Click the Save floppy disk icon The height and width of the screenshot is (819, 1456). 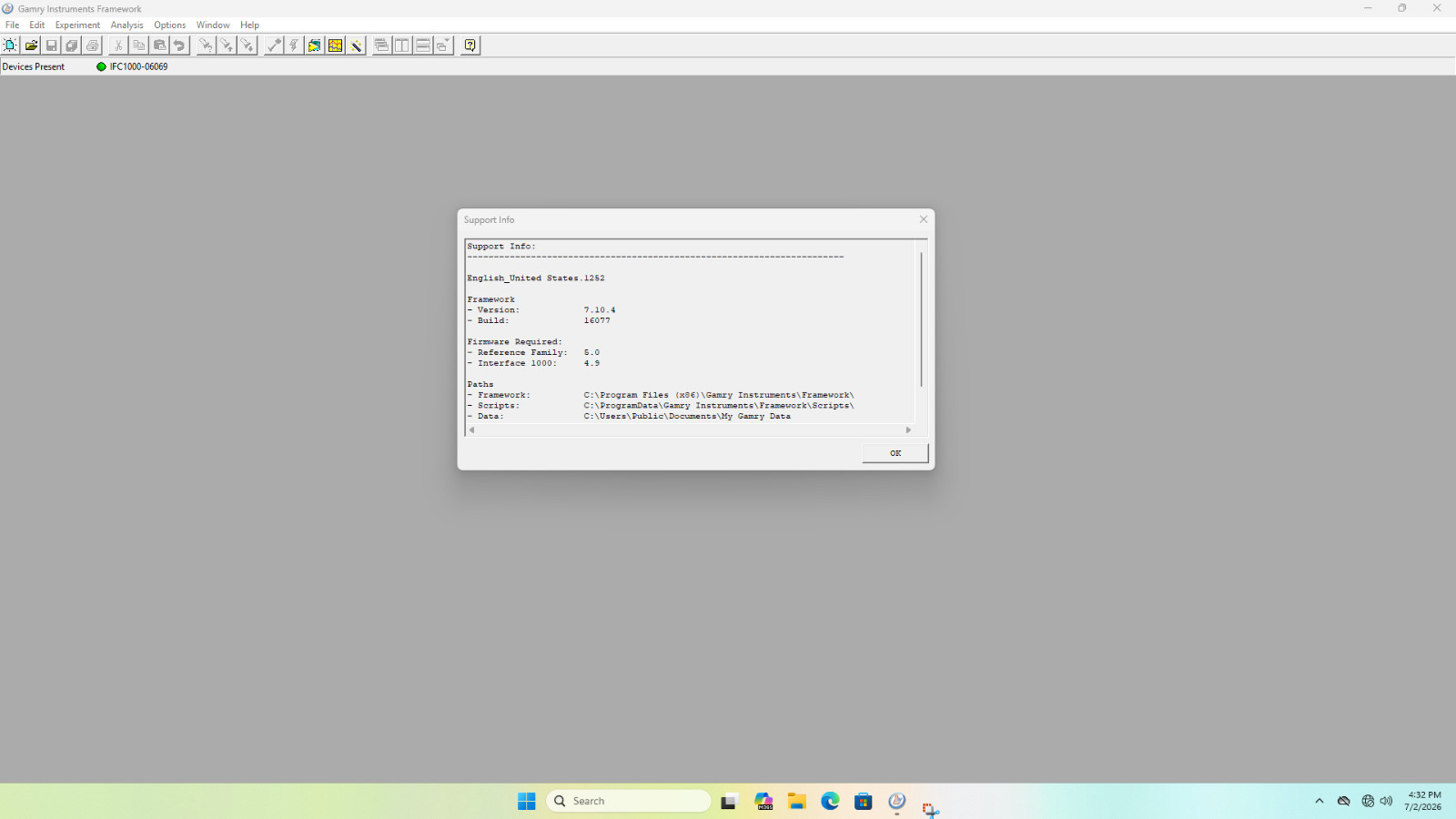click(52, 45)
